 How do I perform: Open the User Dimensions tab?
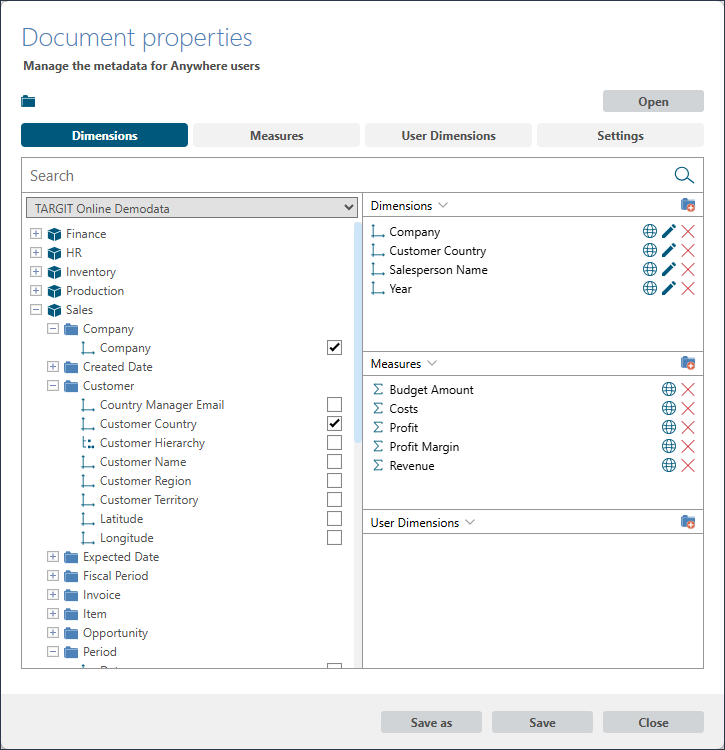(x=448, y=135)
